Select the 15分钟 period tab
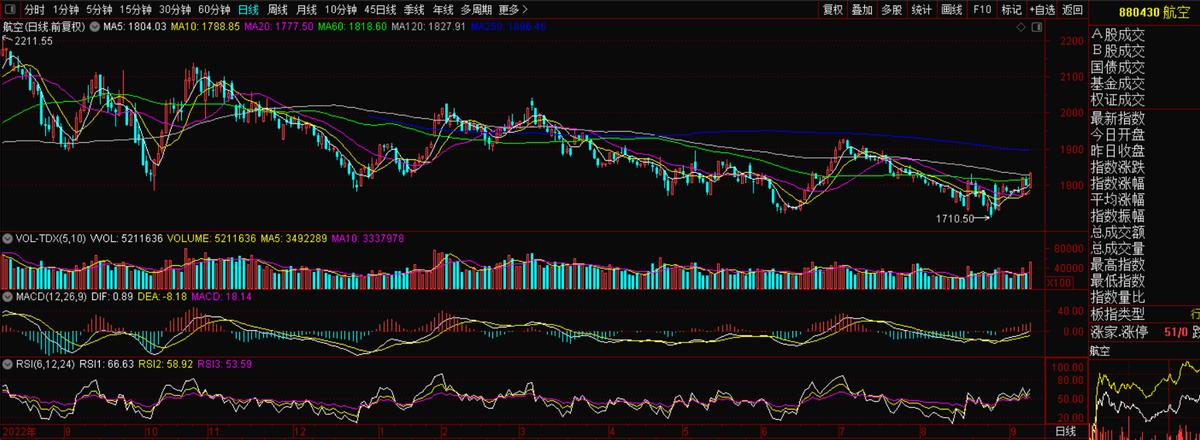 (137, 9)
